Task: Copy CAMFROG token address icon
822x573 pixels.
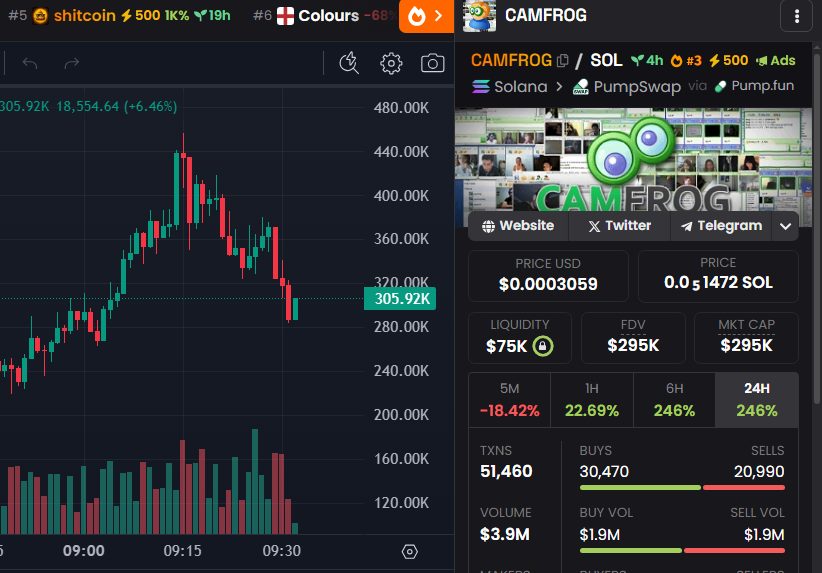Action: [563, 61]
